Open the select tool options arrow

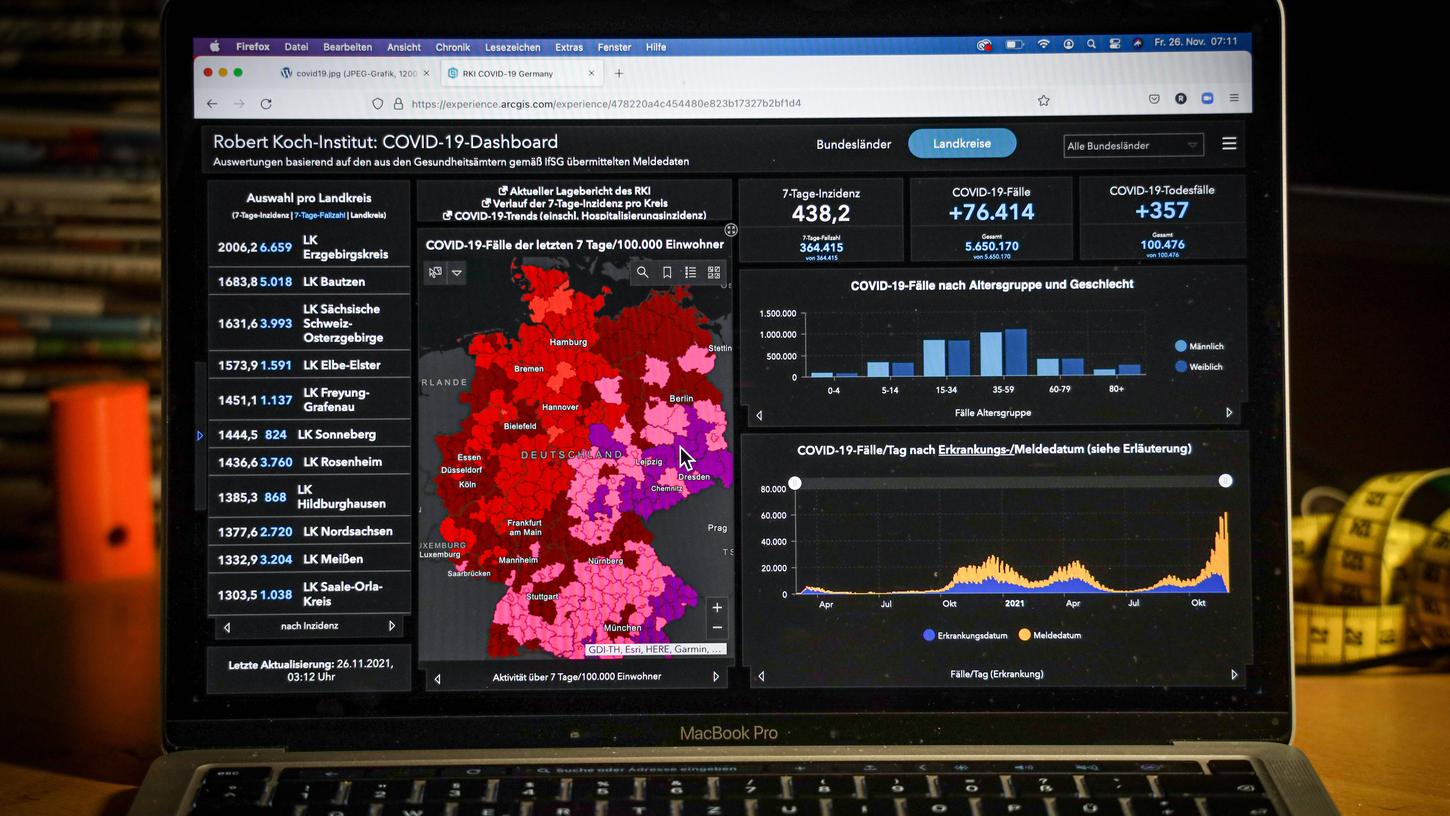click(457, 272)
